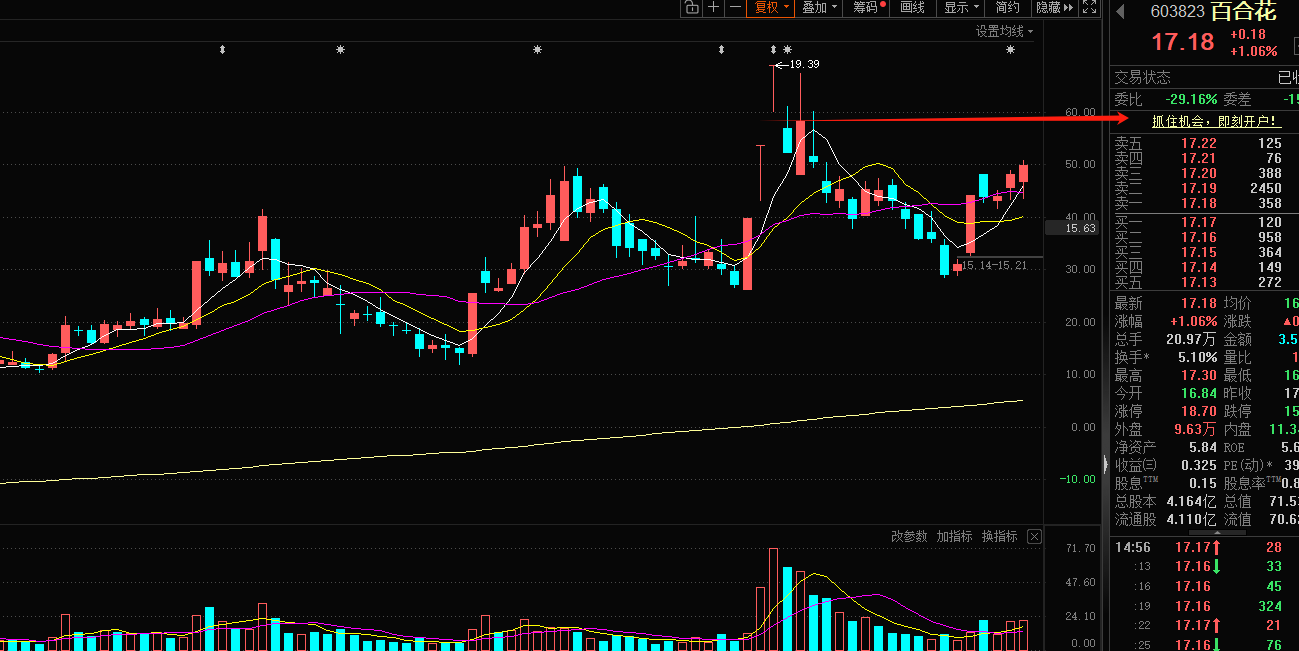This screenshot has height=651, width=1299.
Task: Click 最高 value 17.30
Action: point(1199,375)
